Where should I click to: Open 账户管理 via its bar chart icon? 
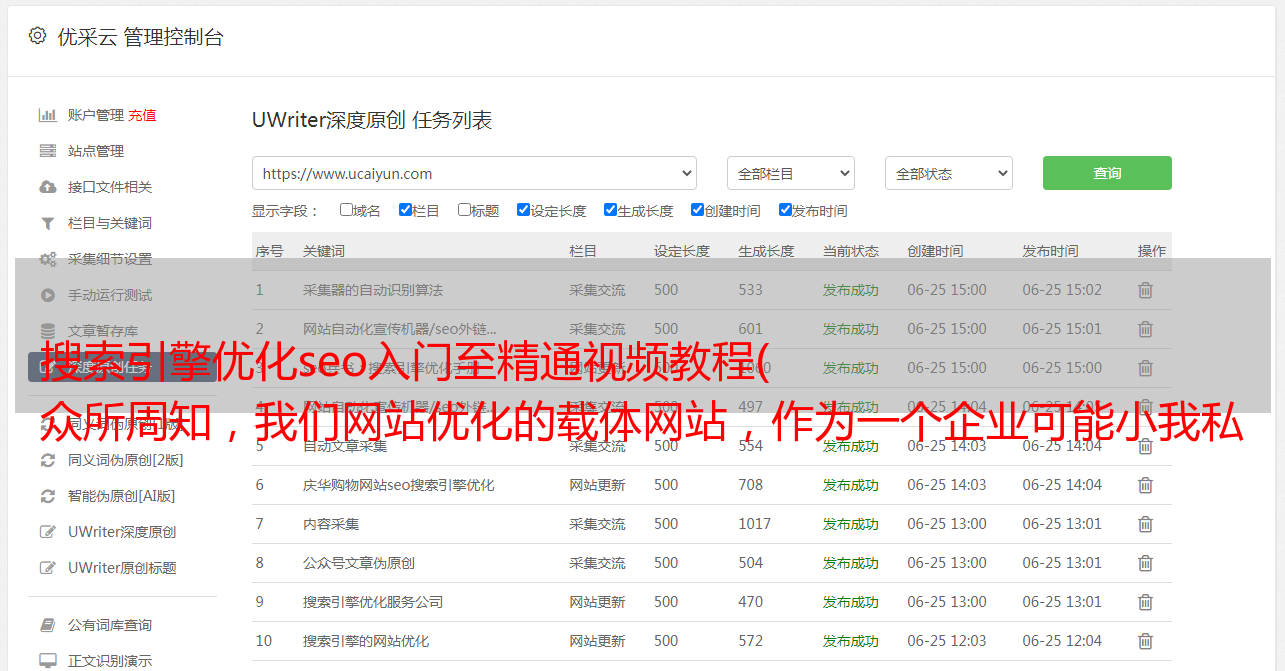[47, 115]
